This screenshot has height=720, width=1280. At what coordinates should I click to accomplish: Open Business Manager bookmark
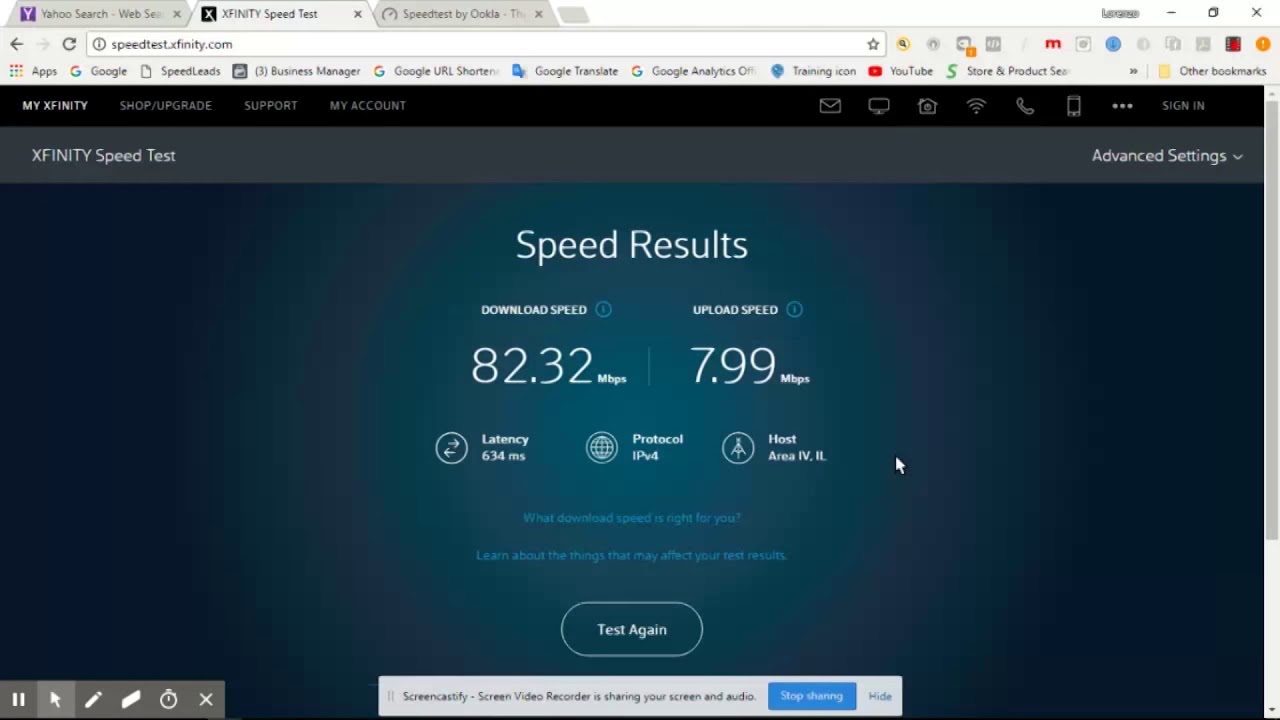click(x=296, y=71)
